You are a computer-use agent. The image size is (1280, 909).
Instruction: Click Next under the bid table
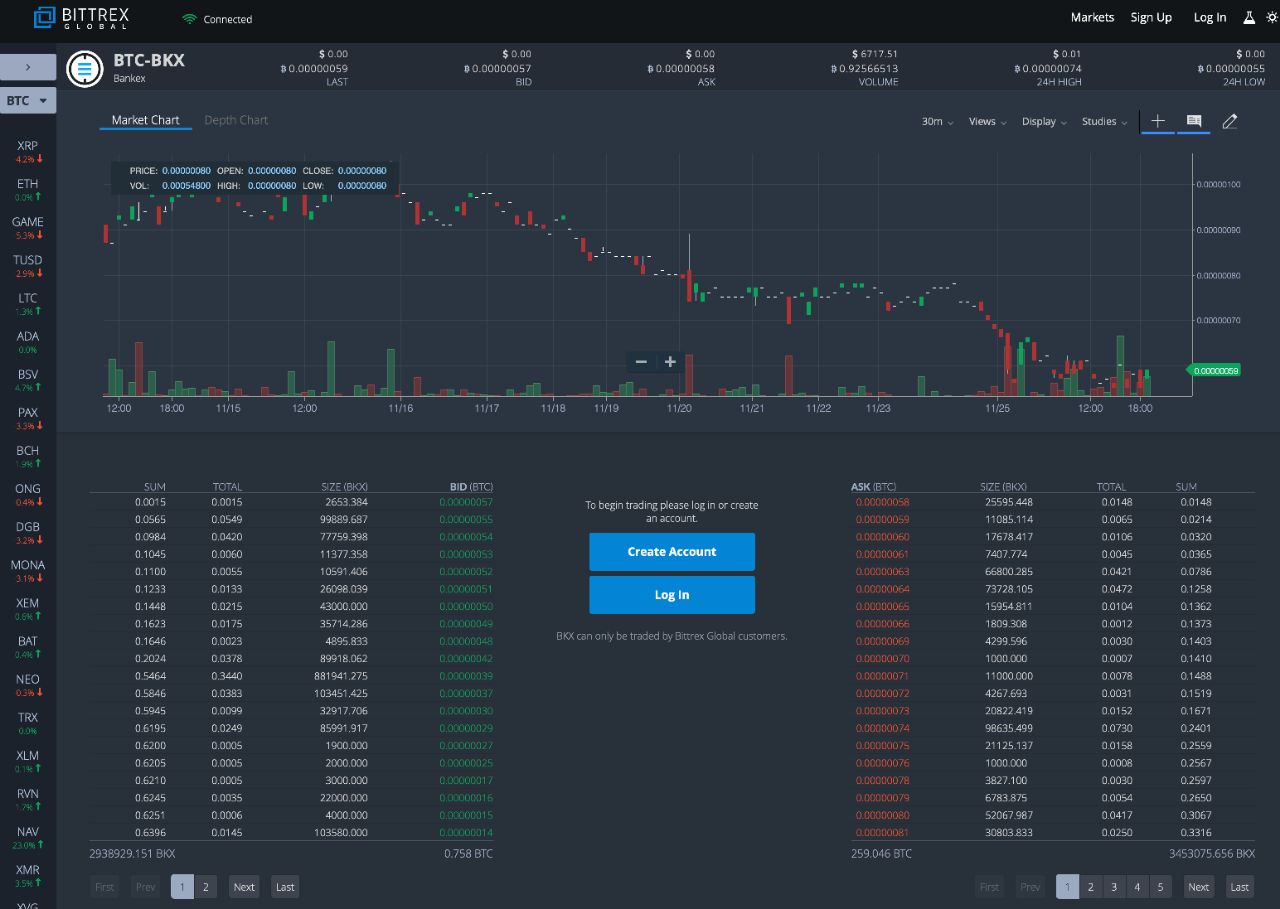click(244, 887)
